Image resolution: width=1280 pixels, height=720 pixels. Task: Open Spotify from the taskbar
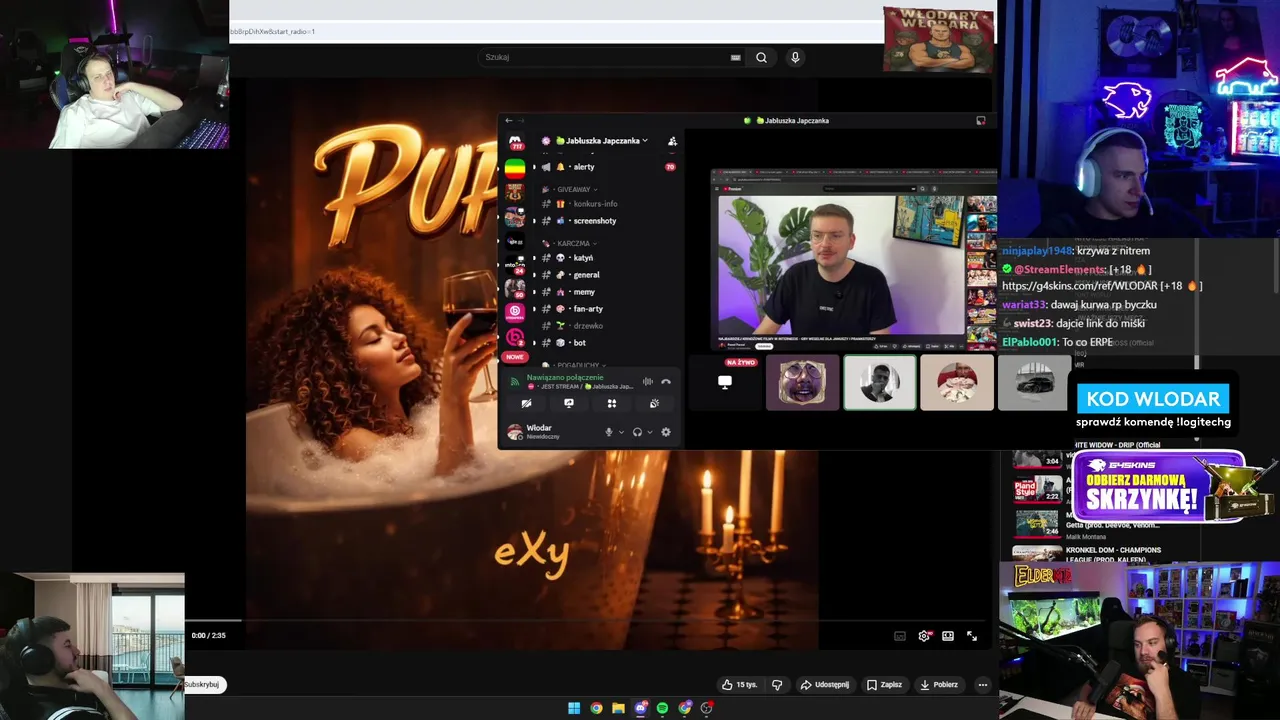662,708
